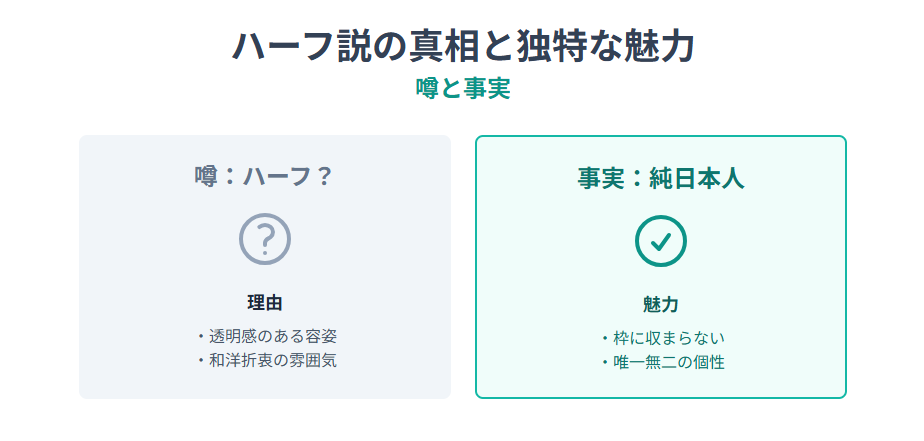The image size is (924, 441).
Task: Click the green subtitle 噂と事実
Action: pyautogui.click(x=463, y=89)
